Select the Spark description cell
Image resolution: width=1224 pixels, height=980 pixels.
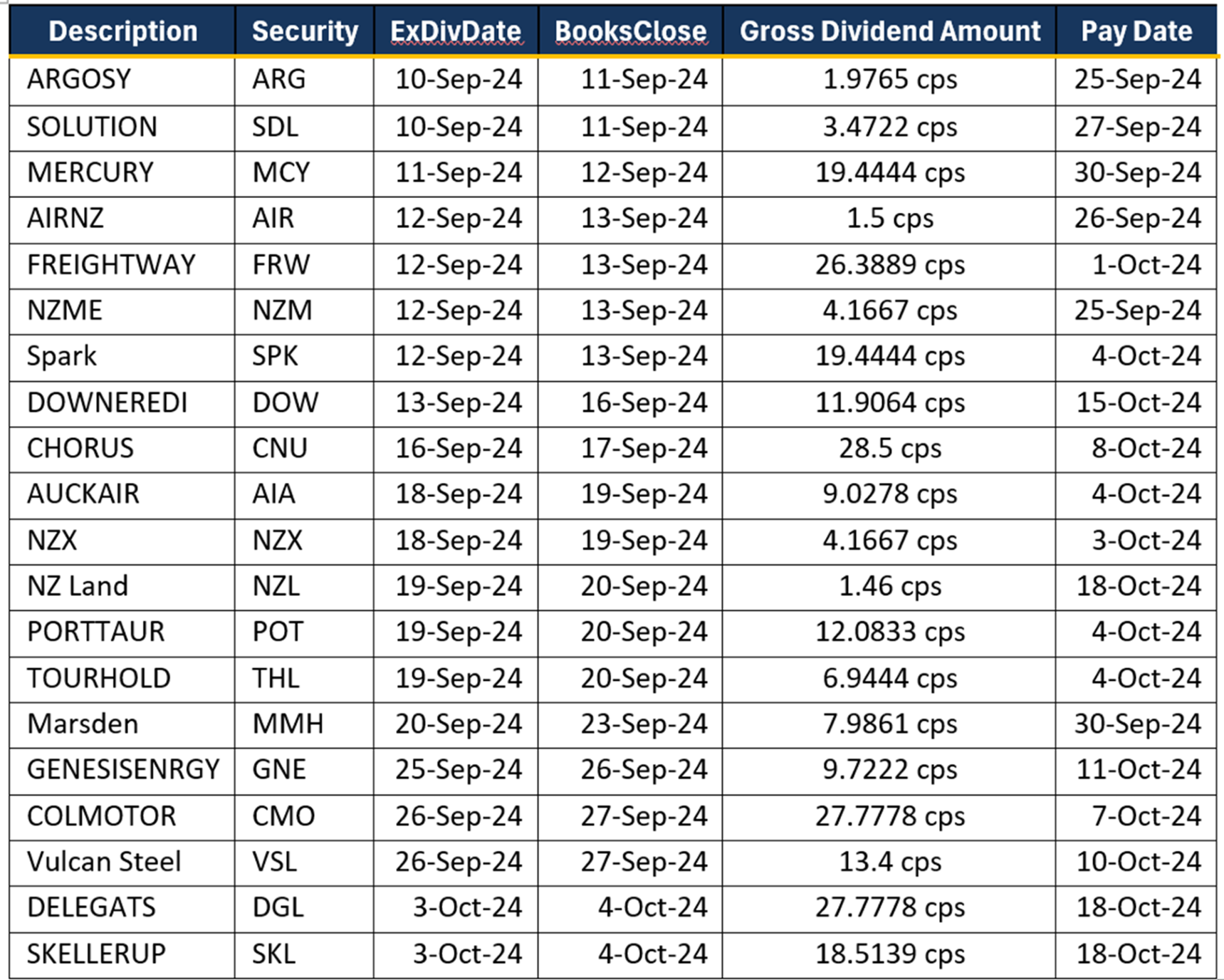pyautogui.click(x=62, y=356)
